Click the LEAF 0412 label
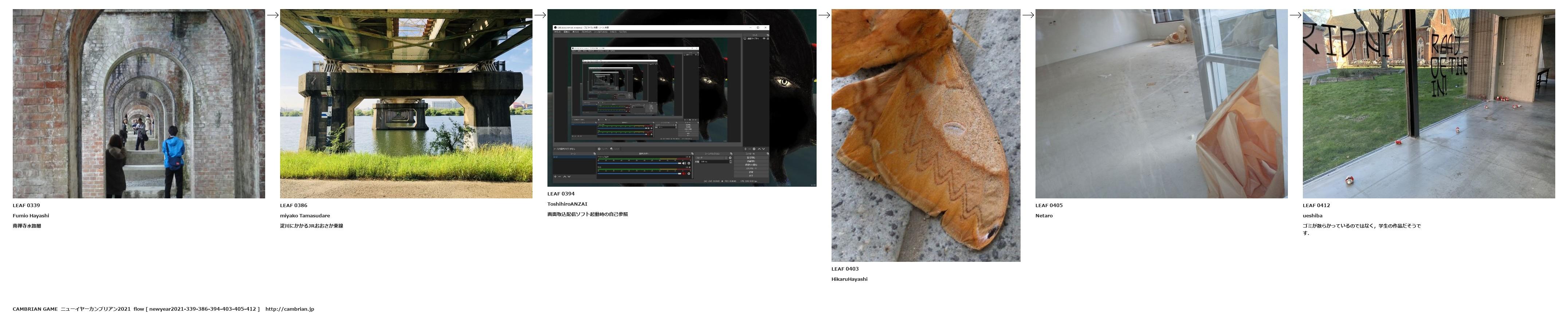The width and height of the screenshot is (1568, 318). 1316,205
